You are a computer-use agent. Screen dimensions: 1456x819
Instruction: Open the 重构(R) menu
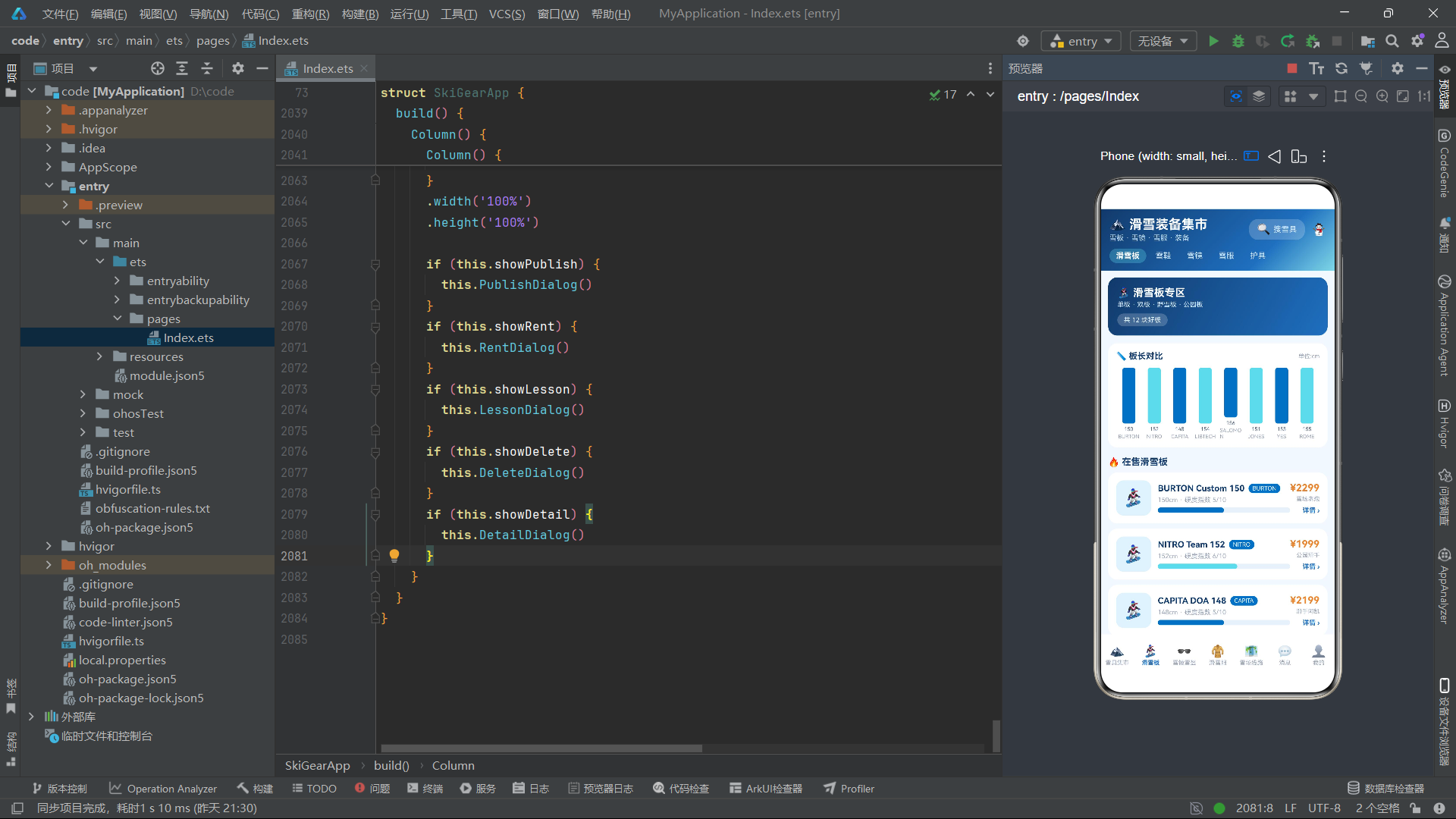coord(310,14)
